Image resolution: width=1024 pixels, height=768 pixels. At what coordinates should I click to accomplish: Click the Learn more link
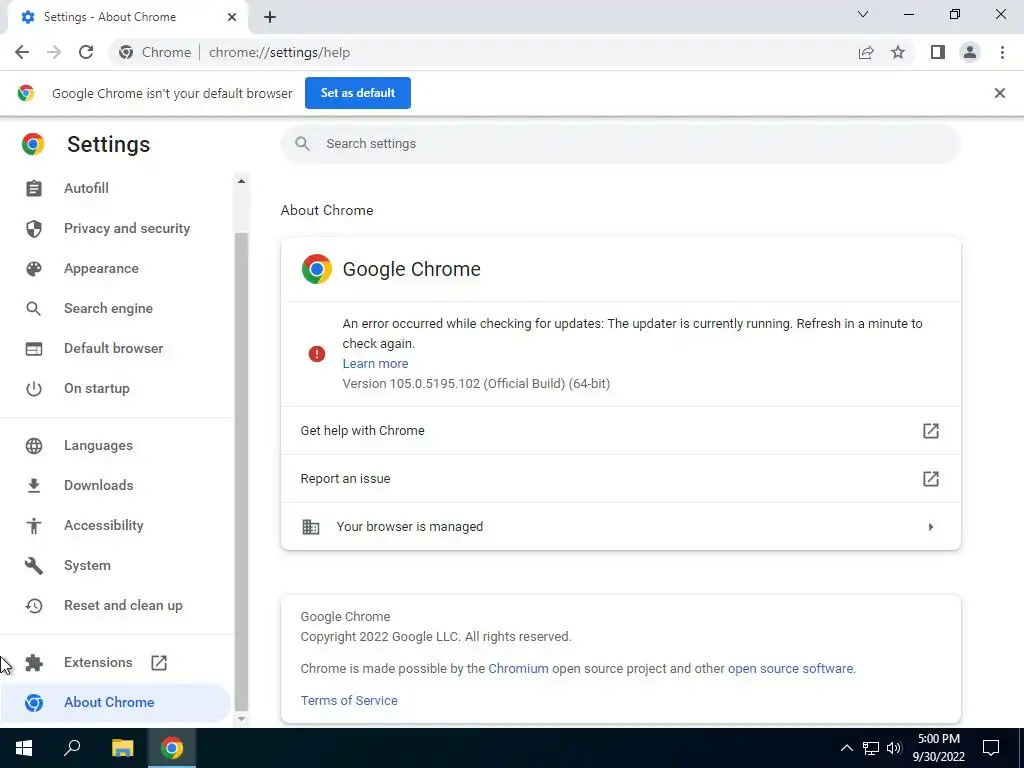tap(376, 363)
